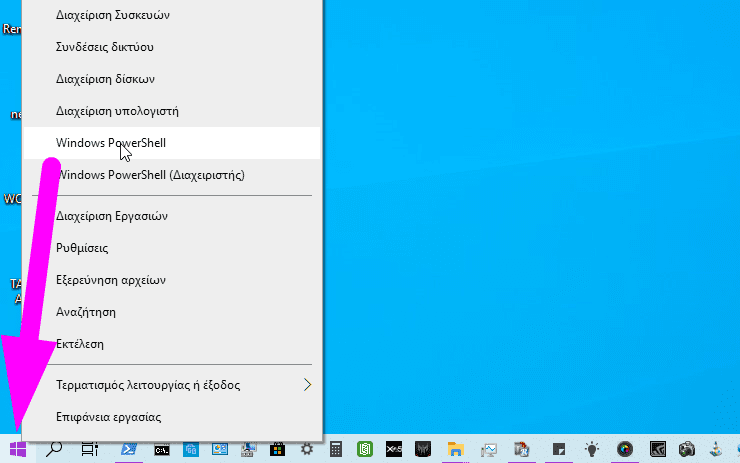The height and width of the screenshot is (463, 740).
Task: Expand Τερματισμός λειτουργίας ή έξοδος submenu arrow
Action: pyautogui.click(x=307, y=385)
